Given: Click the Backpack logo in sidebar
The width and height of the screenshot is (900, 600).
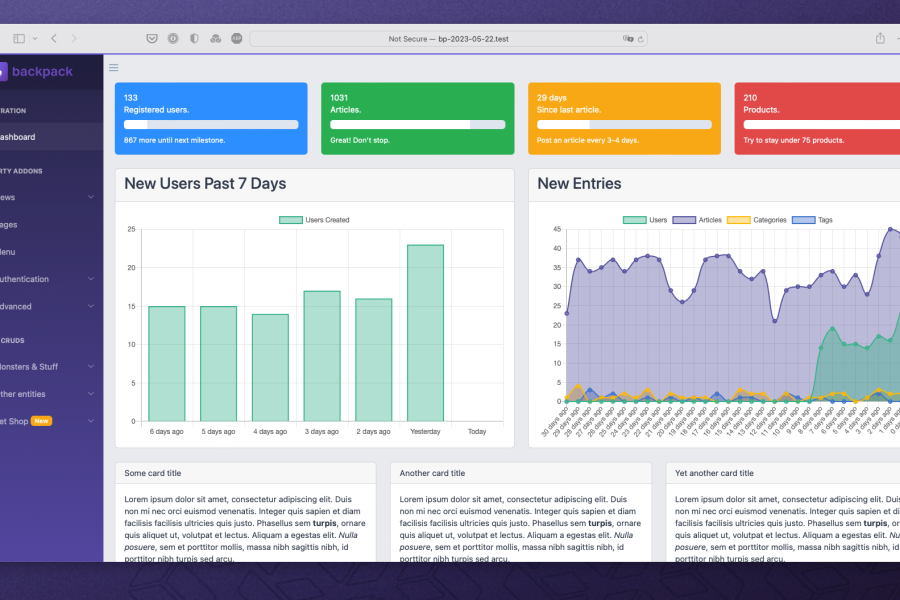Looking at the screenshot, I should [x=36, y=72].
